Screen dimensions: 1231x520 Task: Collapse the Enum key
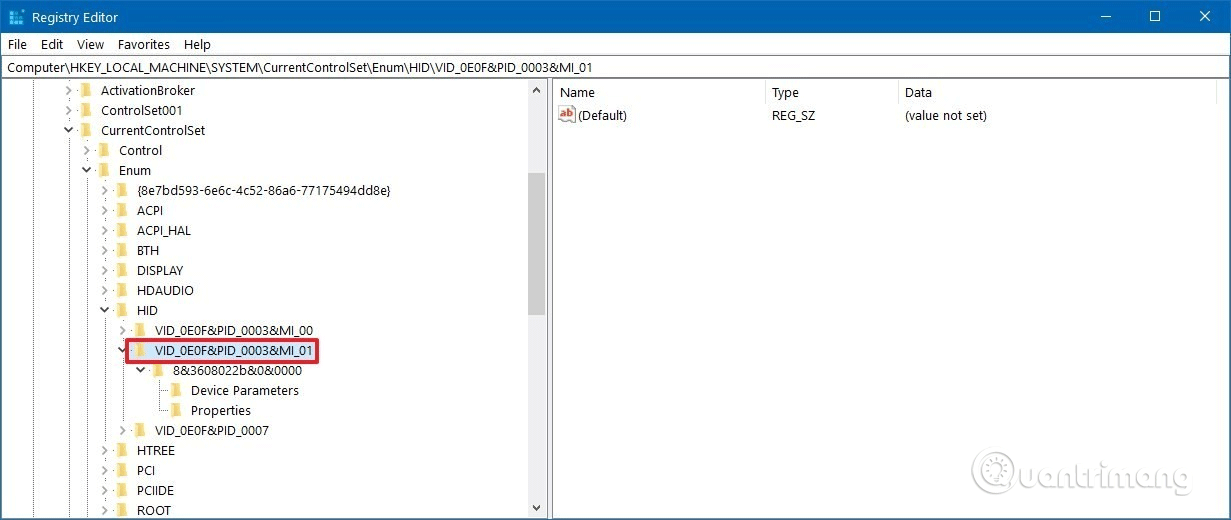[87, 170]
